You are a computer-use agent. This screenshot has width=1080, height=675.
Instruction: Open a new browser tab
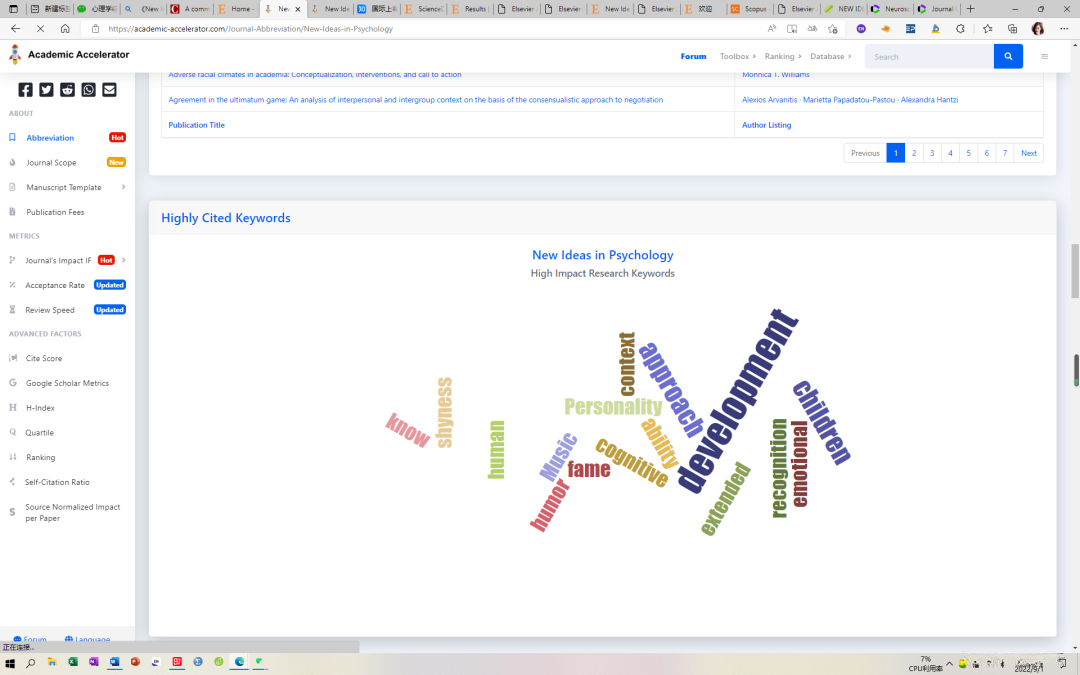pyautogui.click(x=970, y=9)
